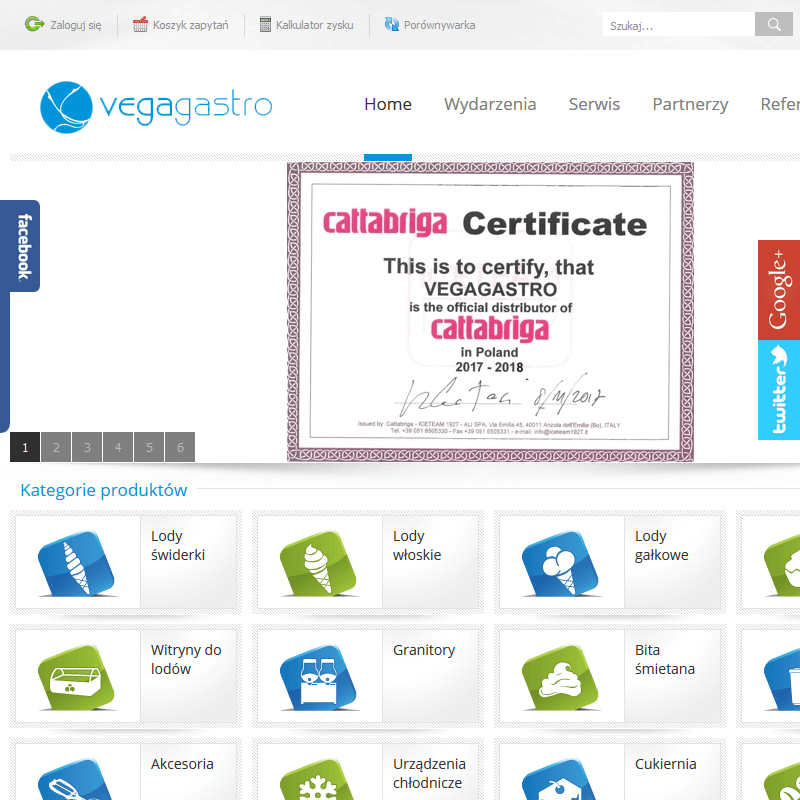
Task: Click the Zaloguj się link
Action: pyautogui.click(x=76, y=25)
